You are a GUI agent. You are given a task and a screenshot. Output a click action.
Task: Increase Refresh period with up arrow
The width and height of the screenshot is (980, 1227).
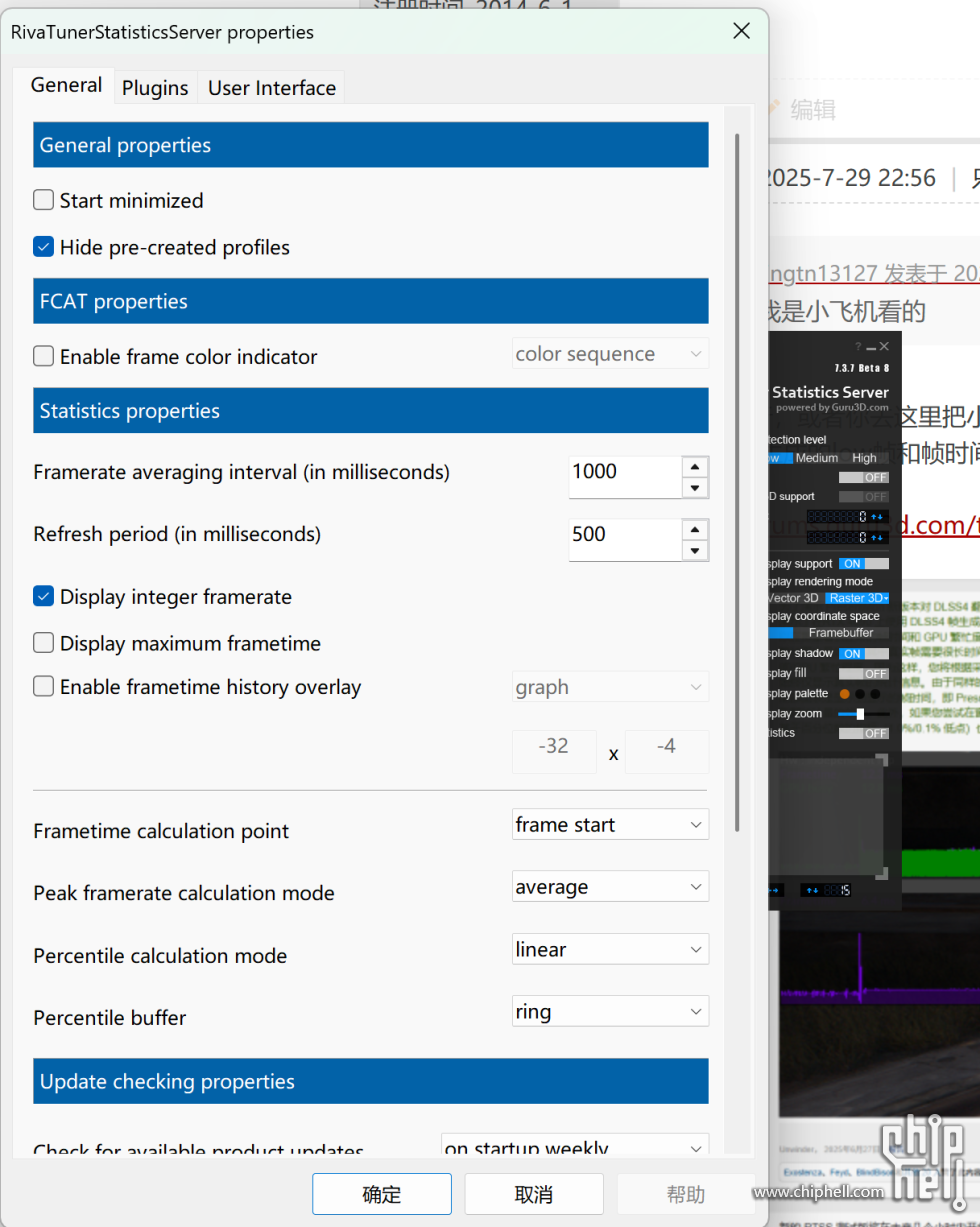tap(695, 529)
